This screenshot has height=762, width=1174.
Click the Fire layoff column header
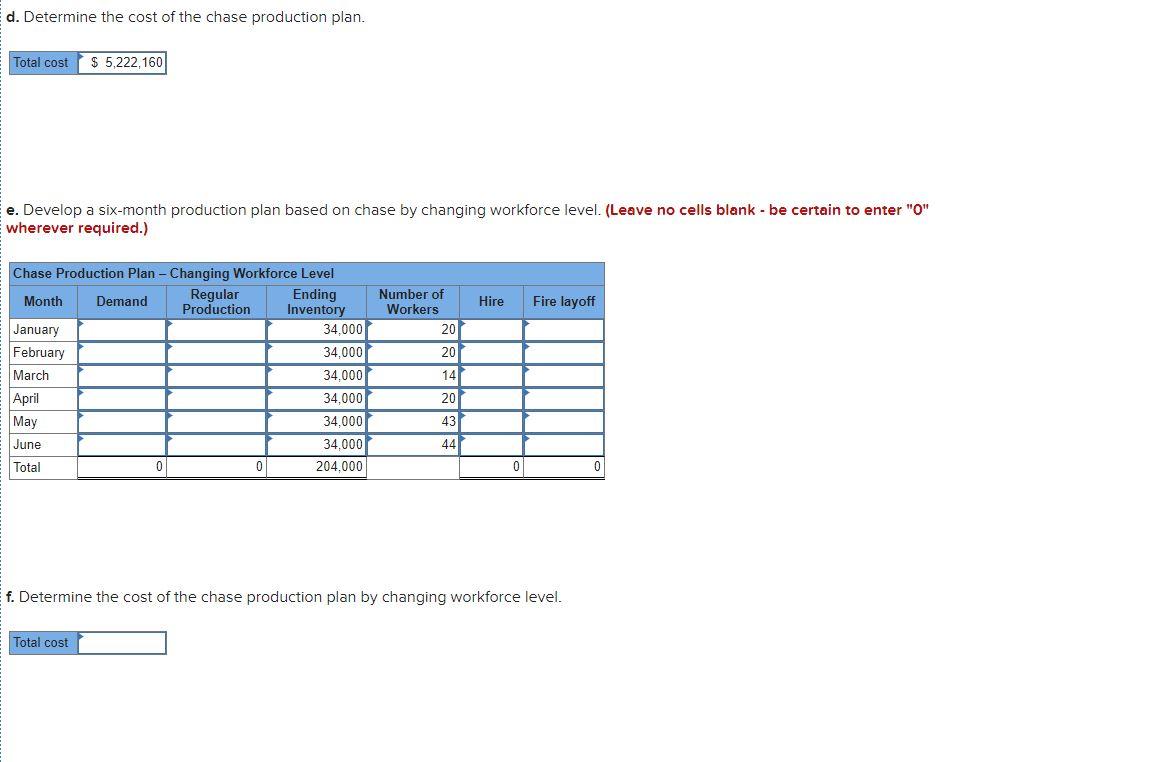click(x=564, y=302)
